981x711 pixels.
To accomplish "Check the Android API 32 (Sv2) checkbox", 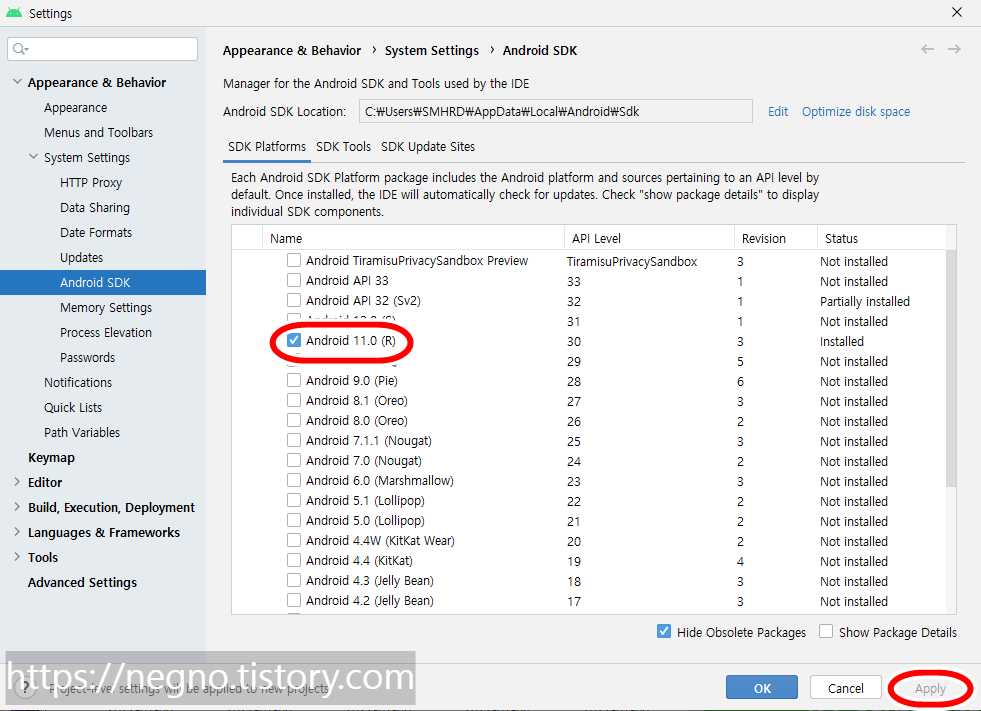I will pyautogui.click(x=293, y=300).
